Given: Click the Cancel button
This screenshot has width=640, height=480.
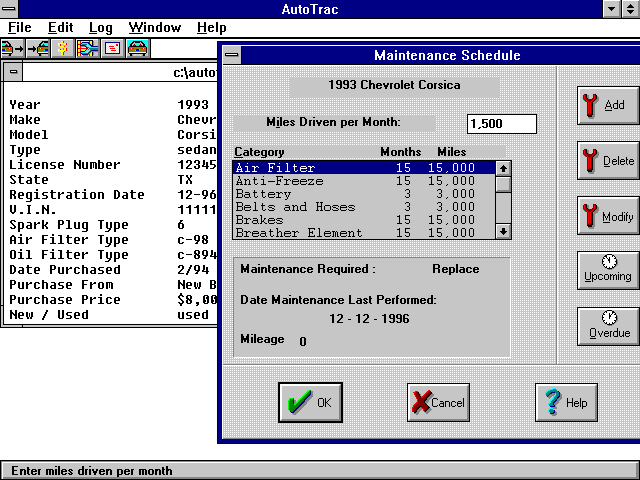Looking at the screenshot, I should pos(438,402).
